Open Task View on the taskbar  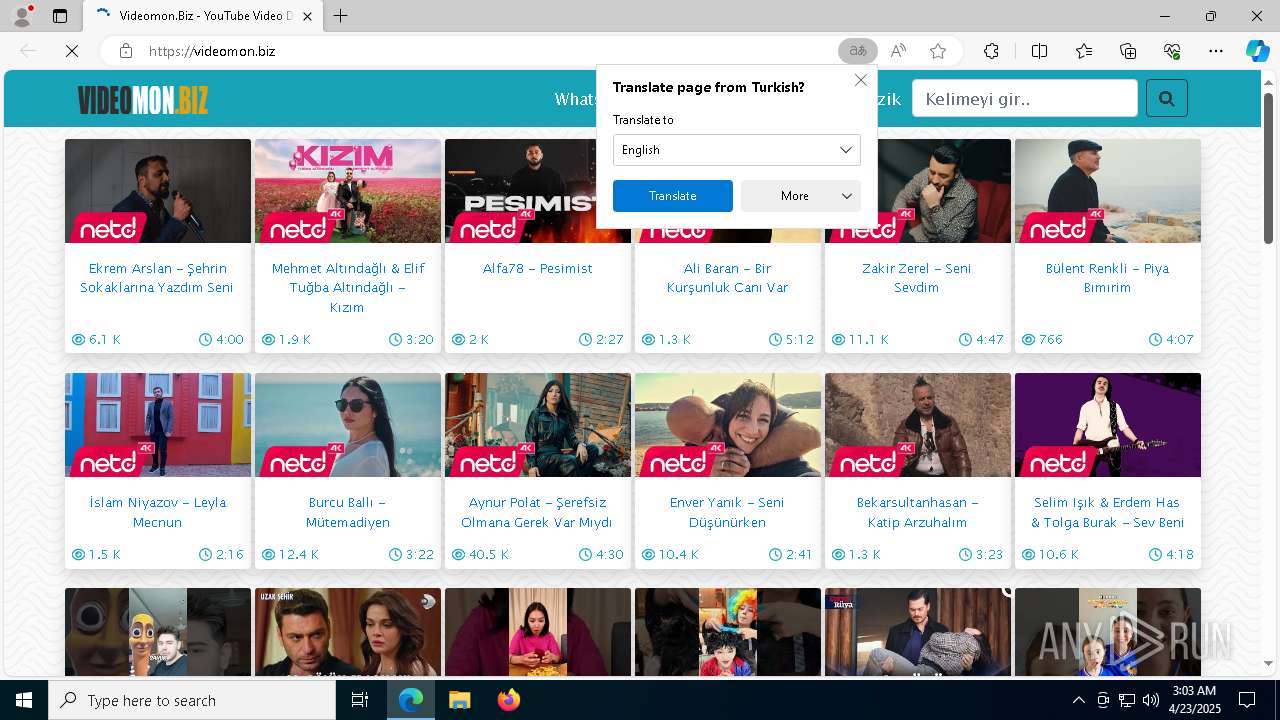pyautogui.click(x=361, y=700)
